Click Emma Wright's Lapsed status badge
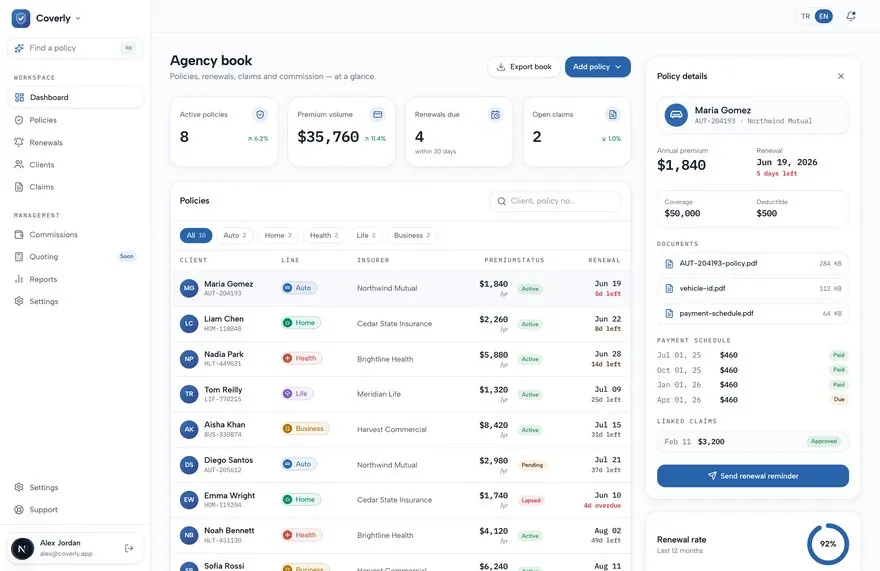880x571 pixels. [x=531, y=500]
